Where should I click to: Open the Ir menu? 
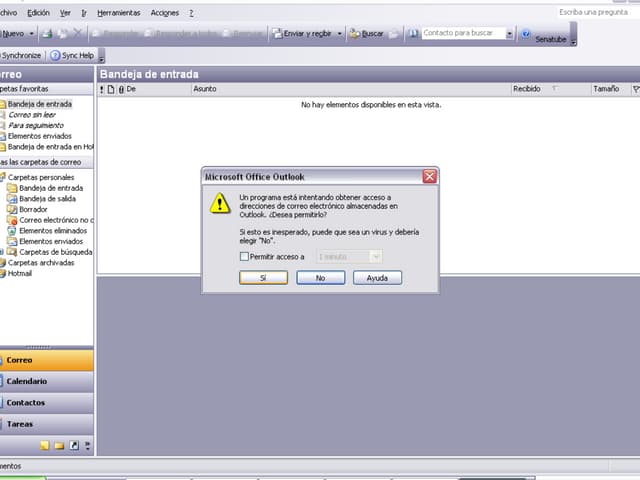click(x=84, y=13)
